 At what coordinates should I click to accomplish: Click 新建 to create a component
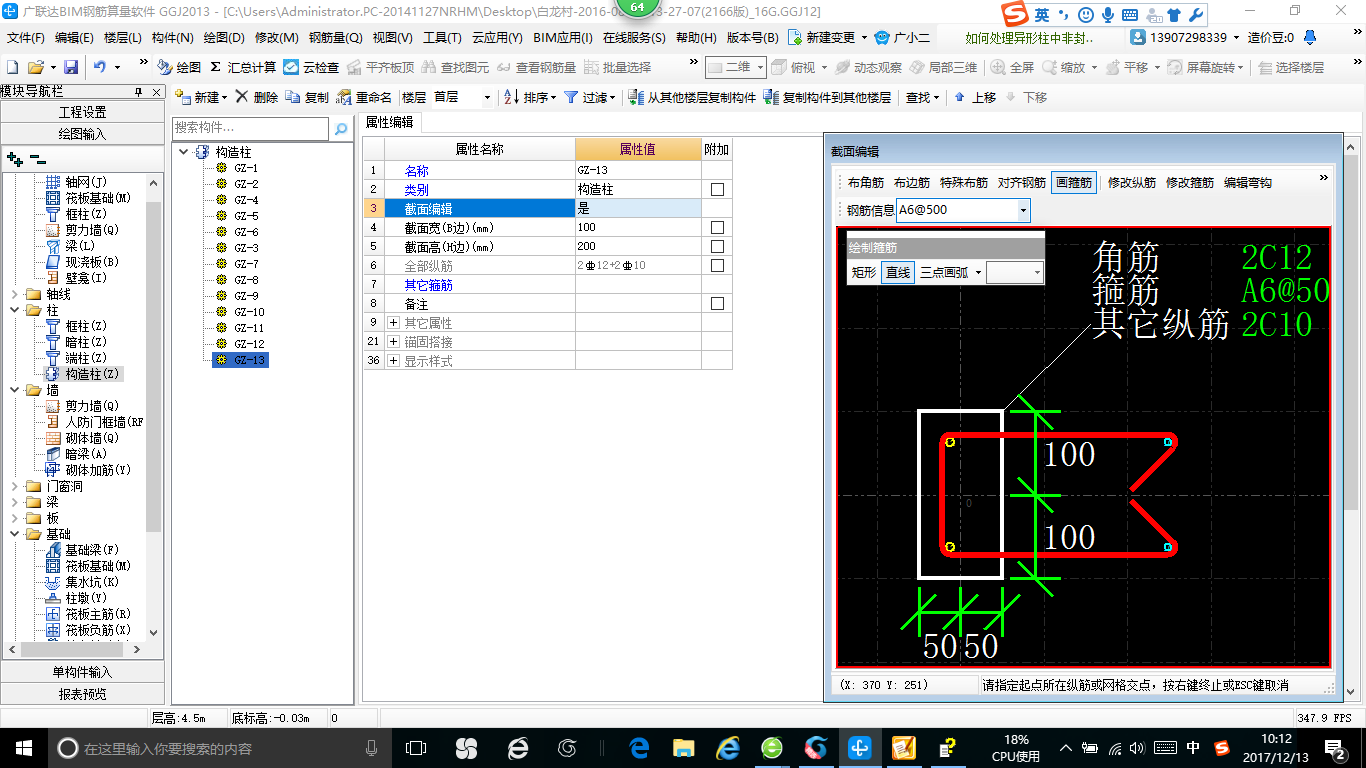201,97
